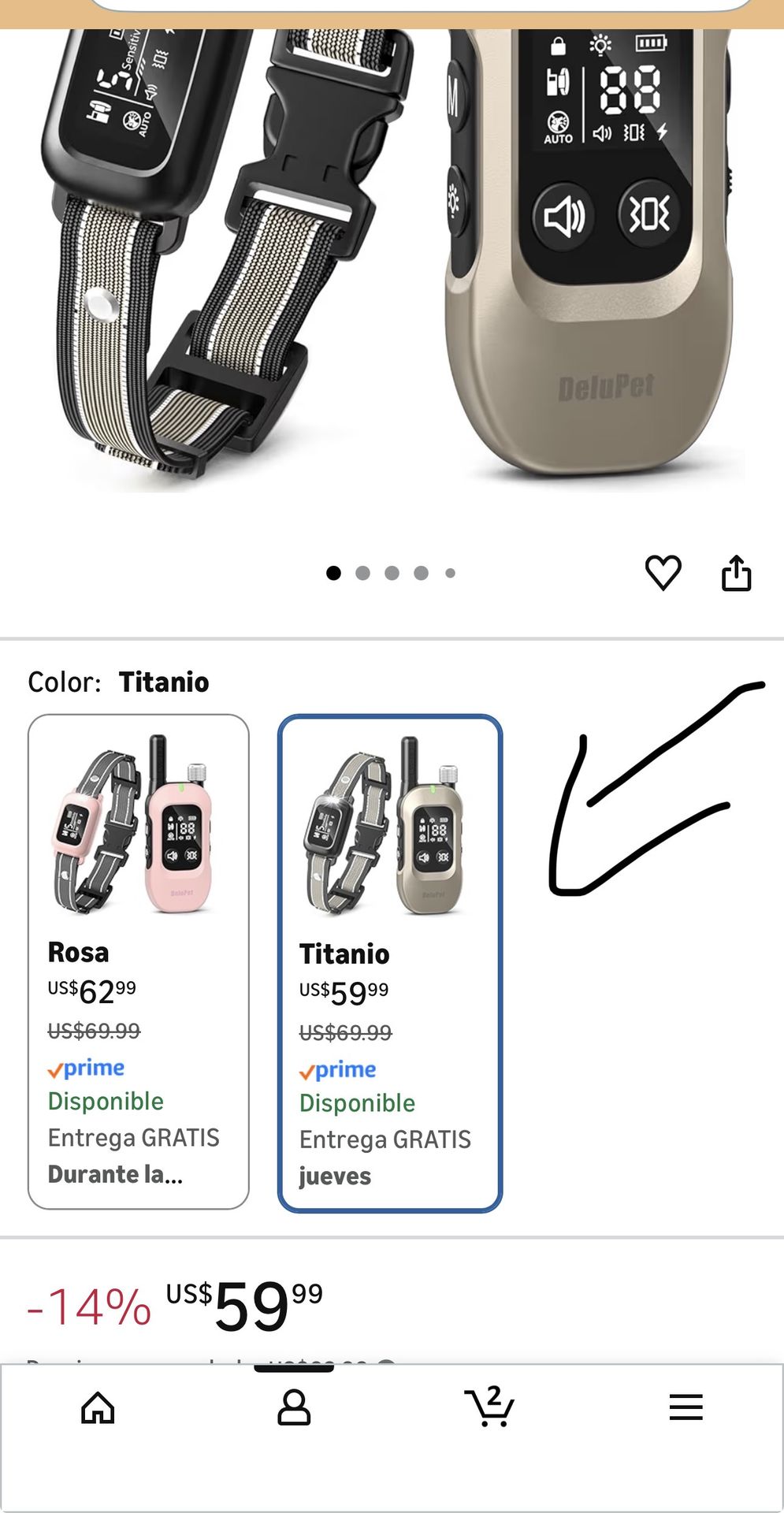Screen dimensions: 784x1513
Task: Open the account profile tab
Action: coord(294,1407)
